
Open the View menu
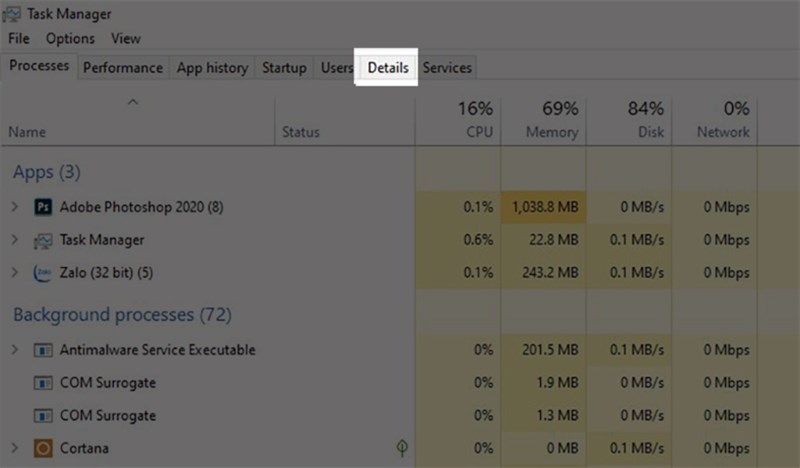[x=126, y=39]
